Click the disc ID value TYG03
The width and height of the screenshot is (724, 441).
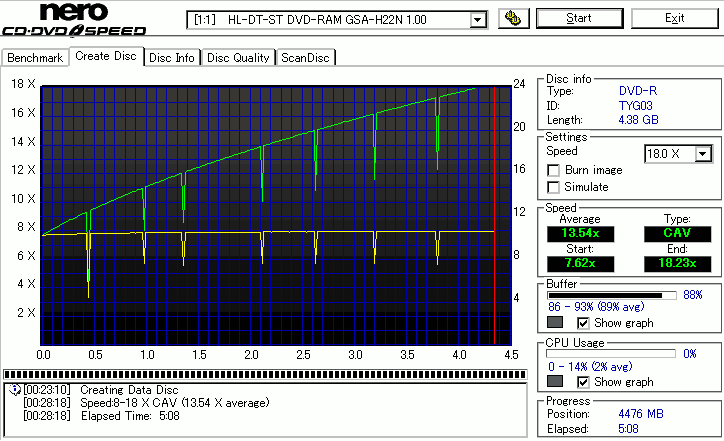pyautogui.click(x=635, y=106)
